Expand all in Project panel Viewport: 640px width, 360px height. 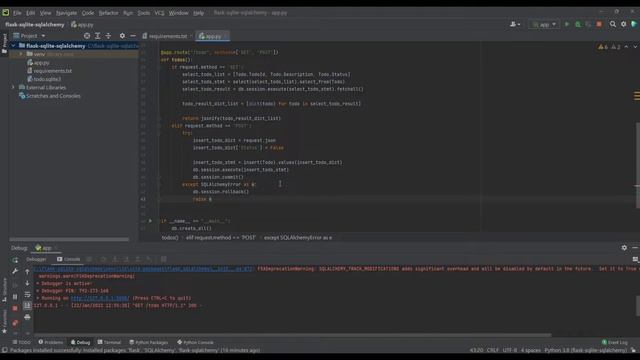tap(98, 36)
